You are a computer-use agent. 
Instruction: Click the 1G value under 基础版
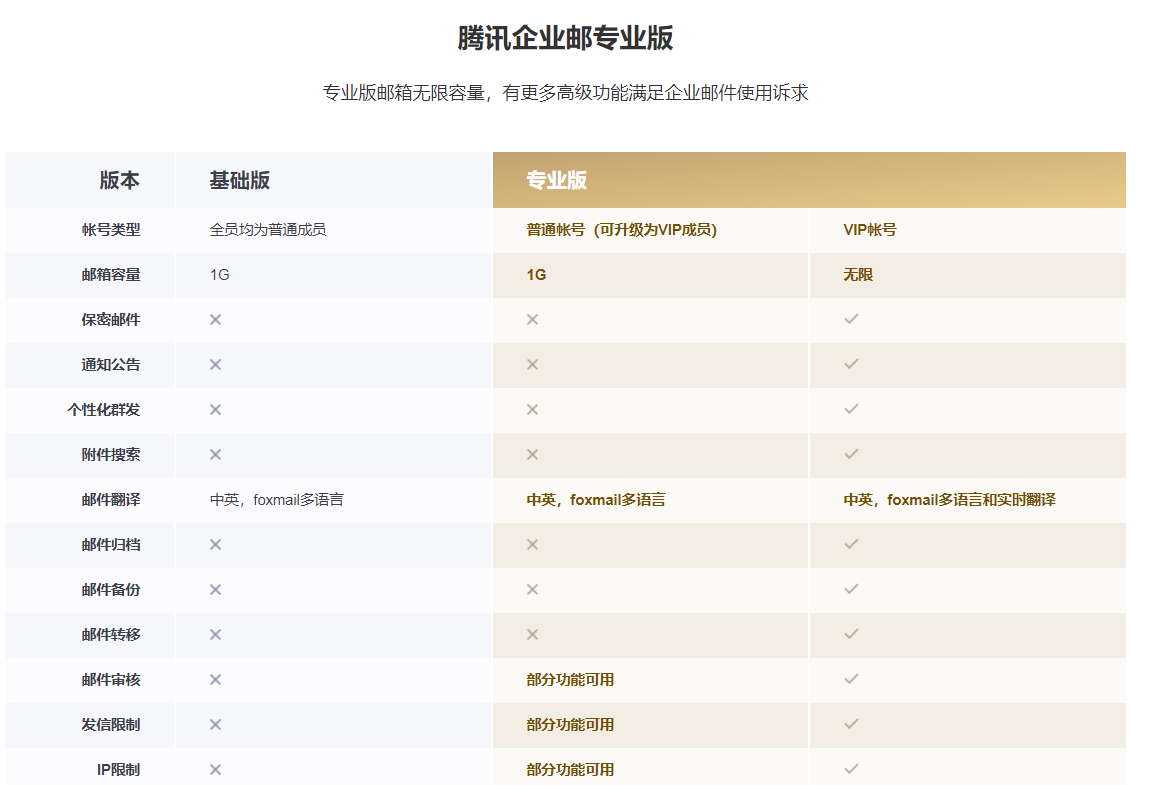tap(220, 275)
